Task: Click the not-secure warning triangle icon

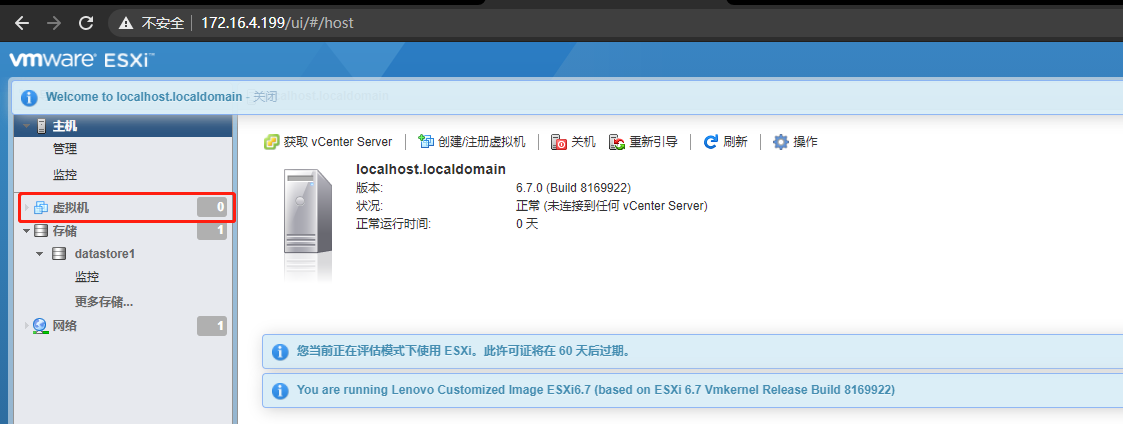Action: coord(126,23)
